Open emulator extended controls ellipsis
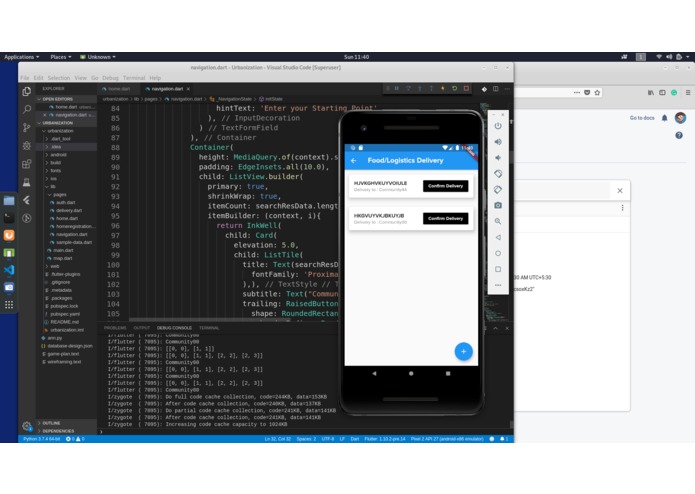 coord(498,285)
